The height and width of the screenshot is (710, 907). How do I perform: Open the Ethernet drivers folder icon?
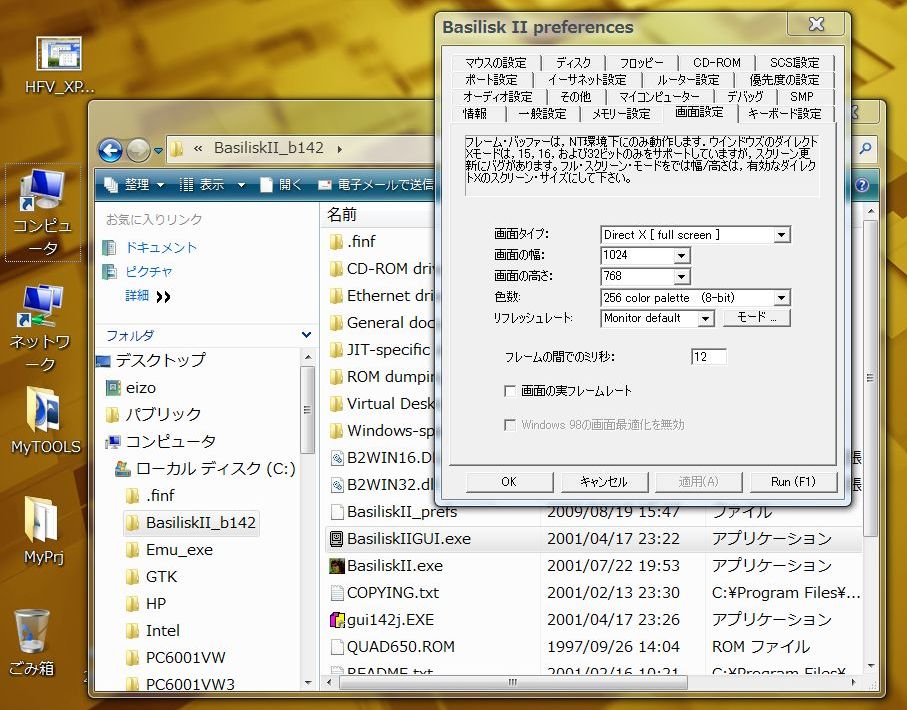tap(336, 296)
